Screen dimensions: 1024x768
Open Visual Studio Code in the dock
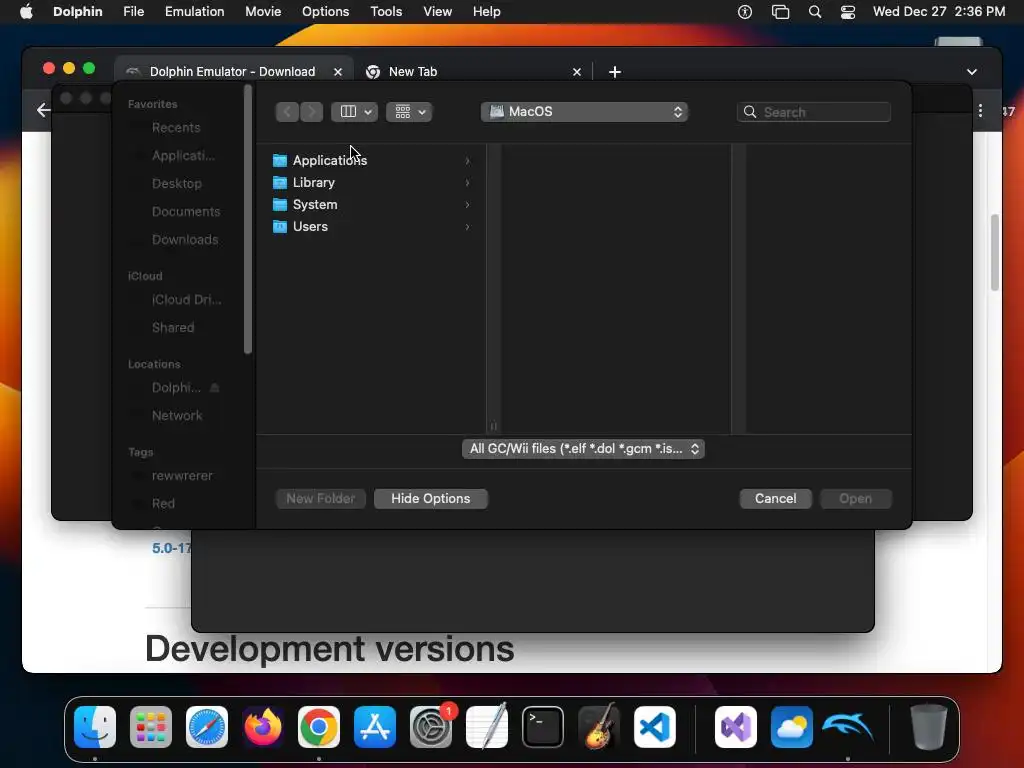655,727
